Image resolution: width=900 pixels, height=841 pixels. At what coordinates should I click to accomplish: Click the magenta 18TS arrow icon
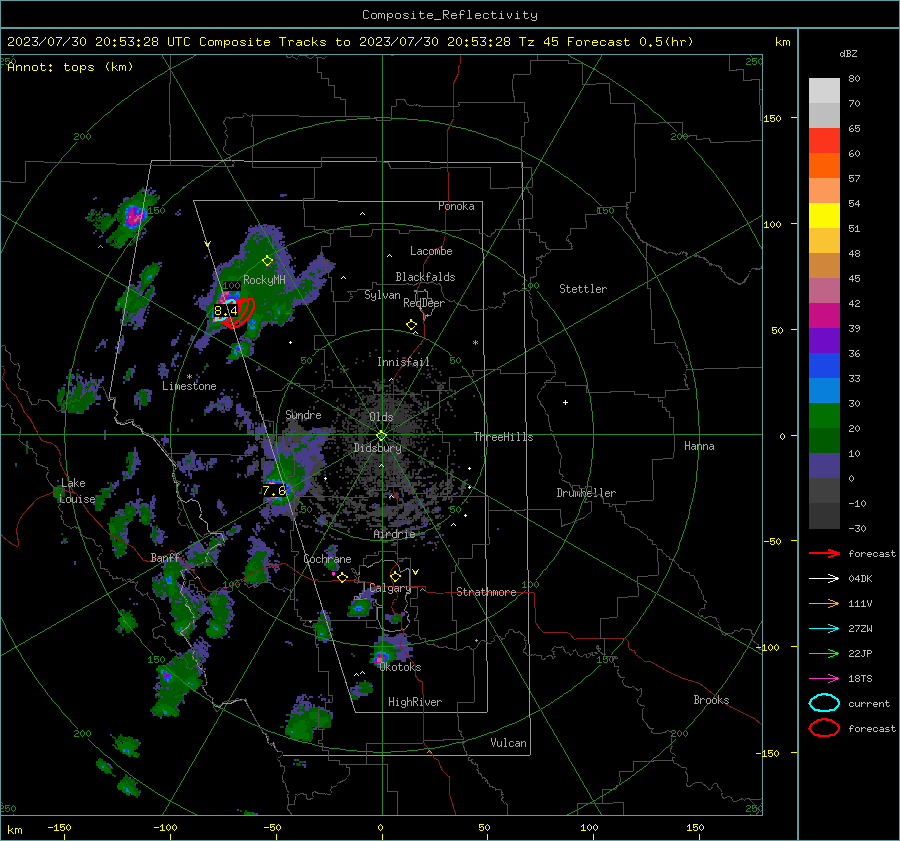click(824, 679)
